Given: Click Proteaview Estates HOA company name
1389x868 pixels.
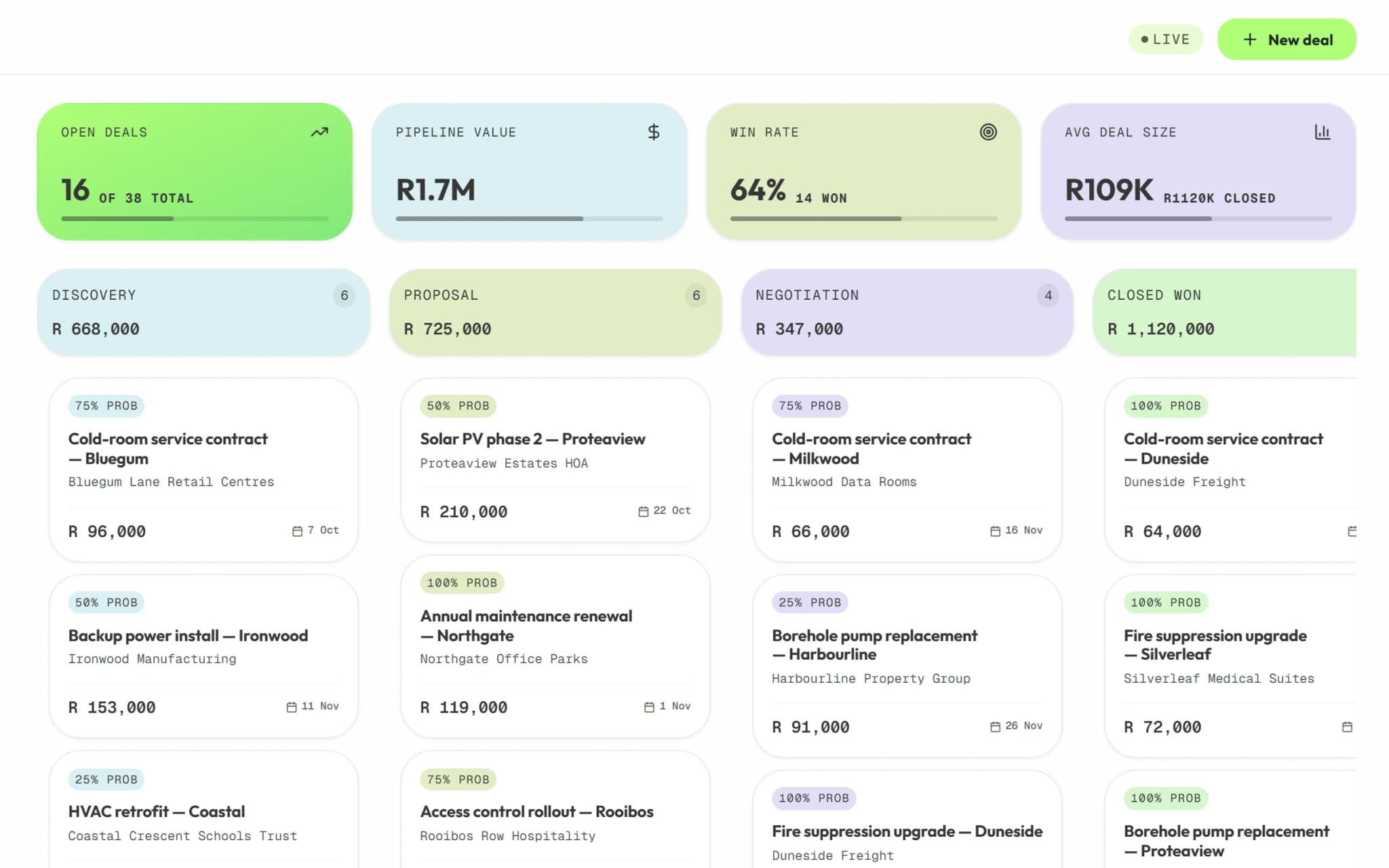Looking at the screenshot, I should 504,463.
